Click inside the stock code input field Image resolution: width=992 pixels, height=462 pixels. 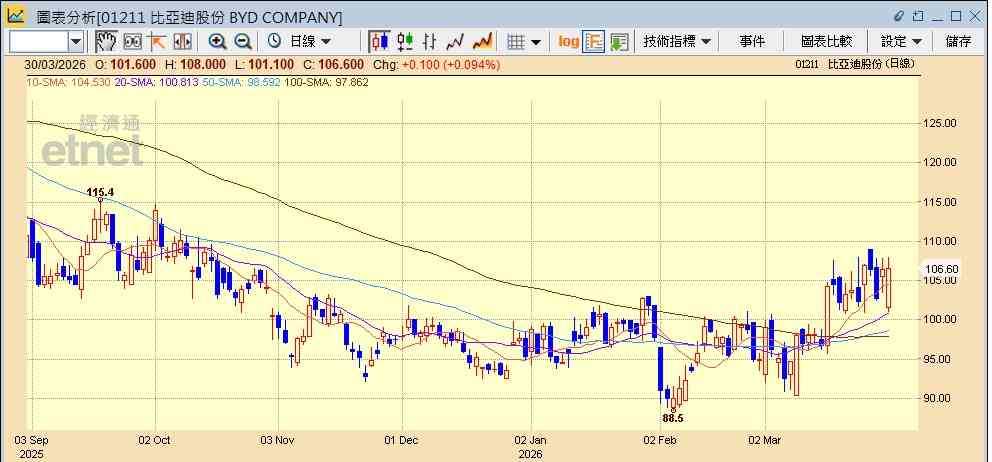pos(39,42)
